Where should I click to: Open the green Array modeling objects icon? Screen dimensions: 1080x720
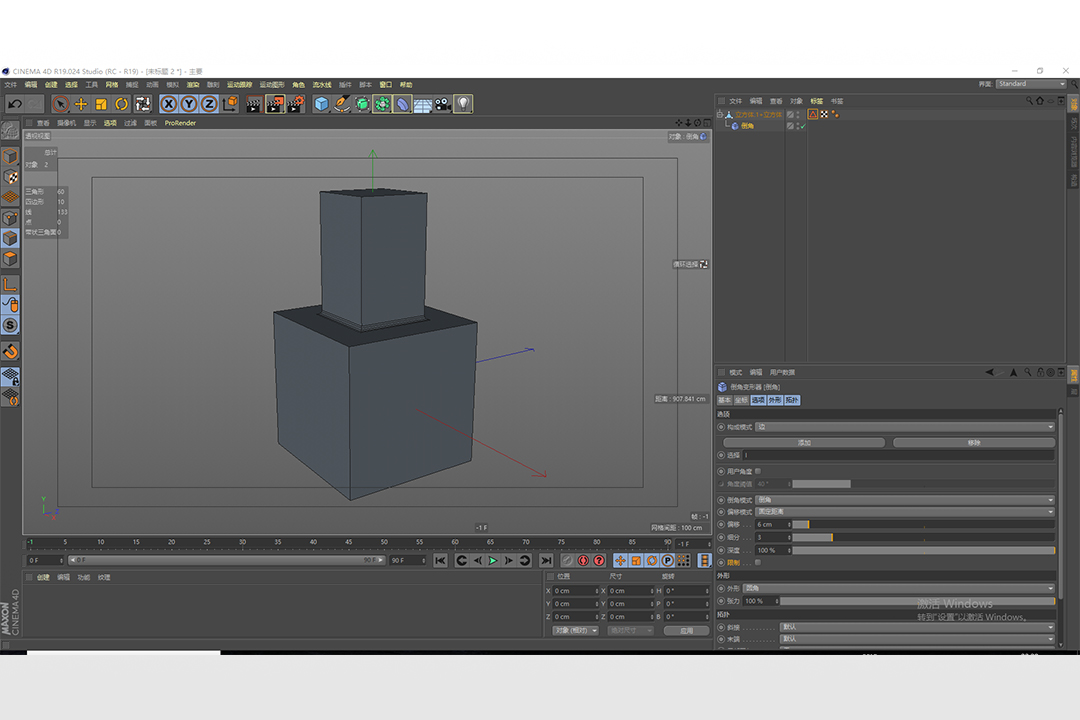pyautogui.click(x=382, y=104)
